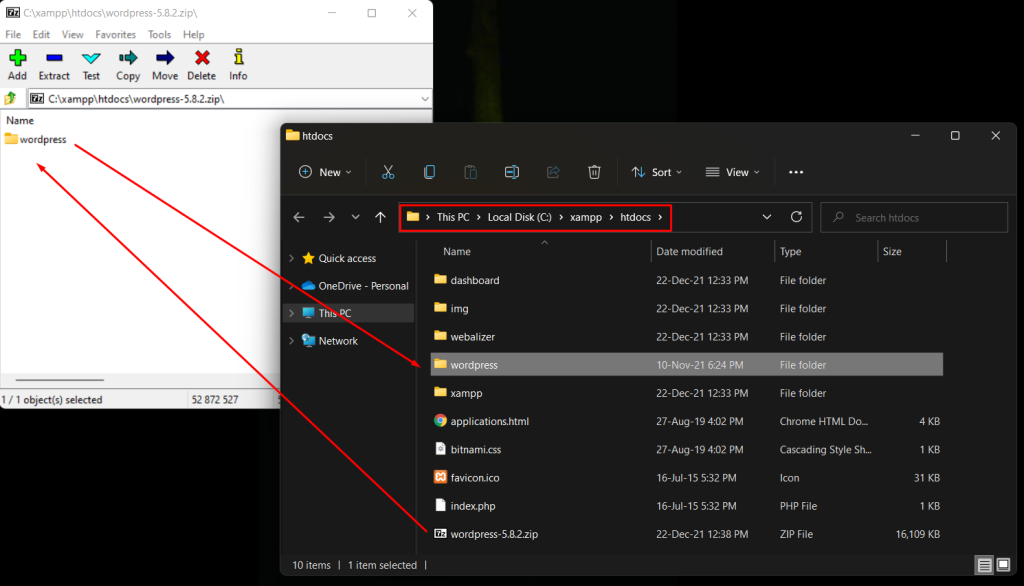This screenshot has height=586, width=1024.
Task: Click This PC in breadcrumb path
Action: pos(453,217)
